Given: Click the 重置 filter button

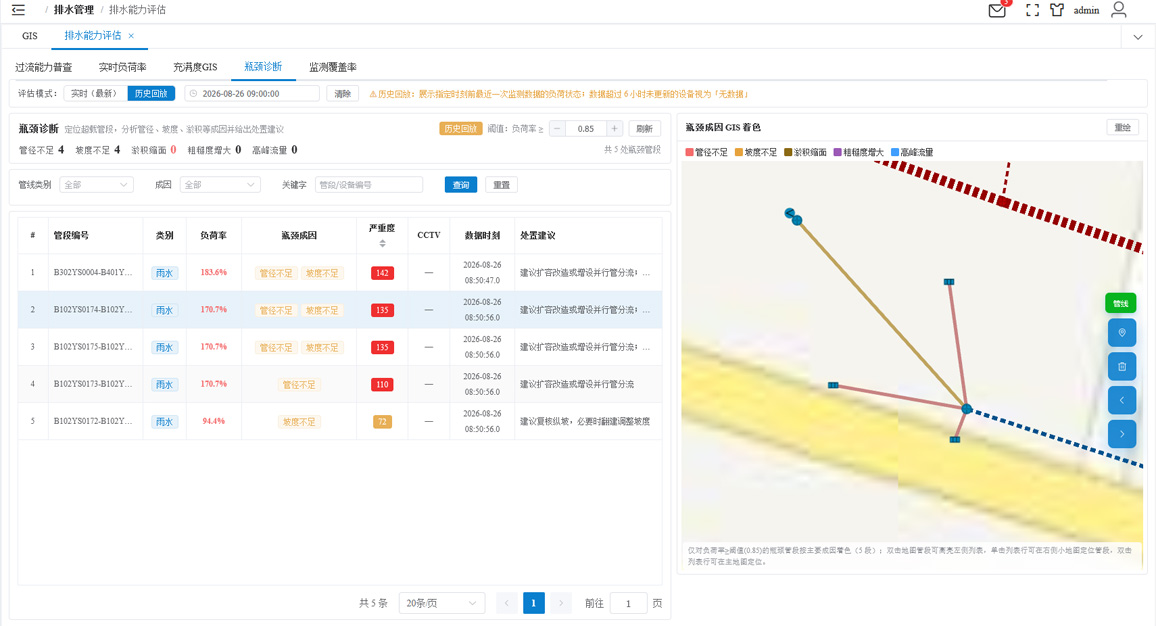Looking at the screenshot, I should [x=501, y=184].
